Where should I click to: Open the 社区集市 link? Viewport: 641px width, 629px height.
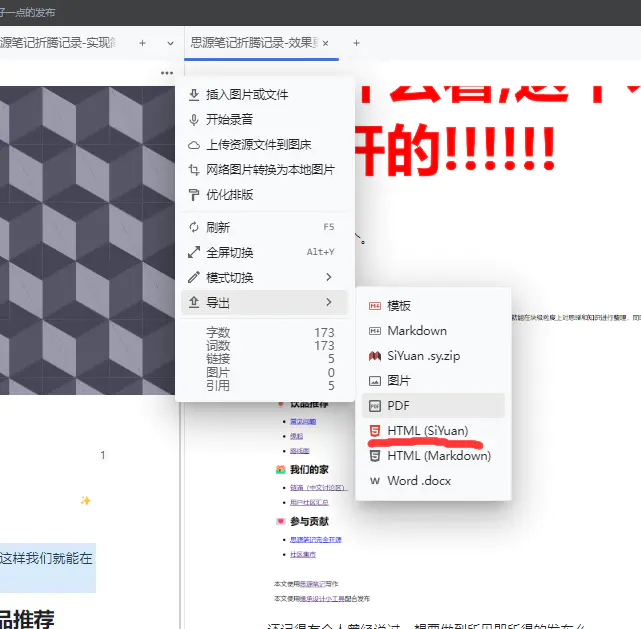(303, 555)
